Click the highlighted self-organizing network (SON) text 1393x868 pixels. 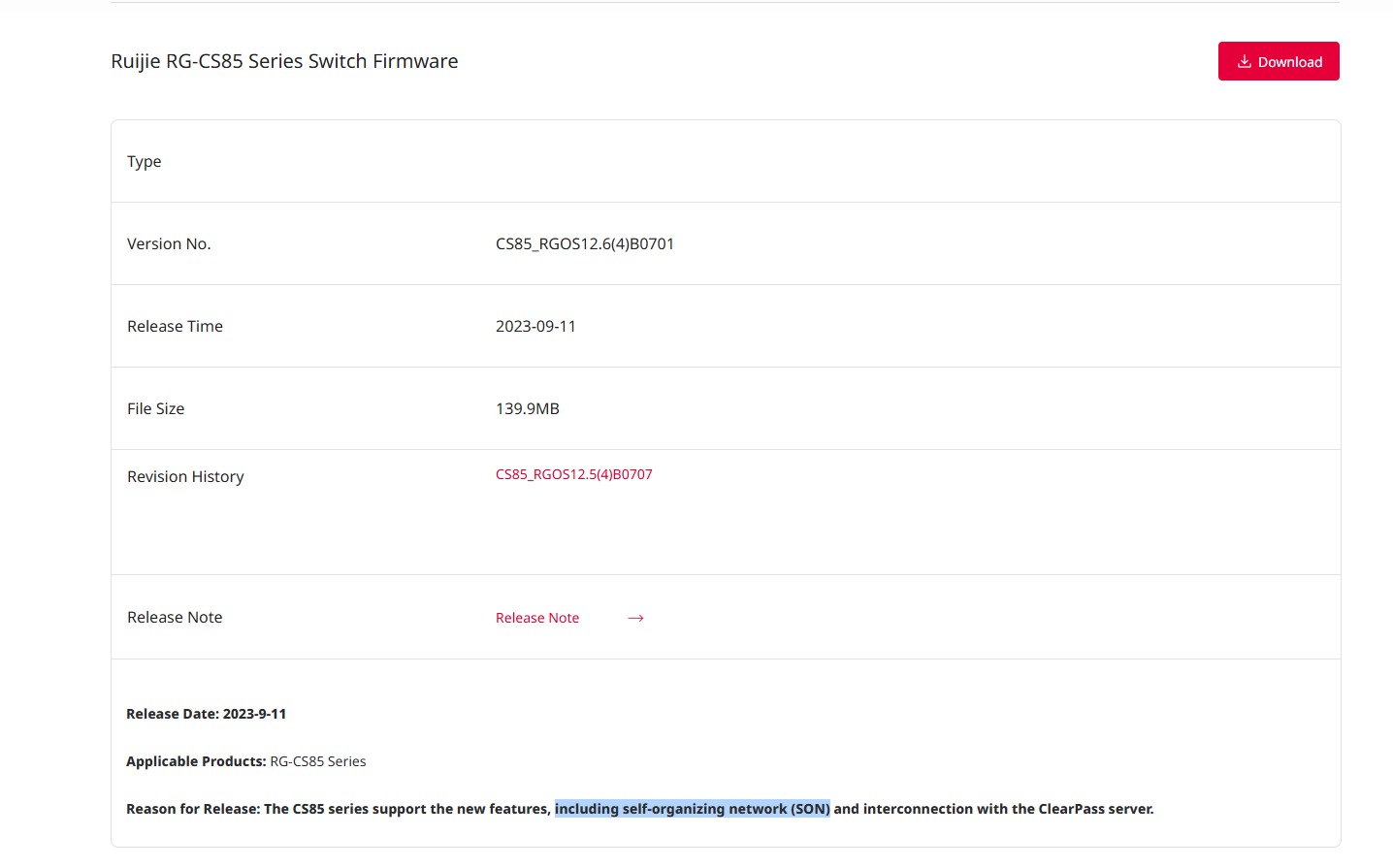(693, 809)
